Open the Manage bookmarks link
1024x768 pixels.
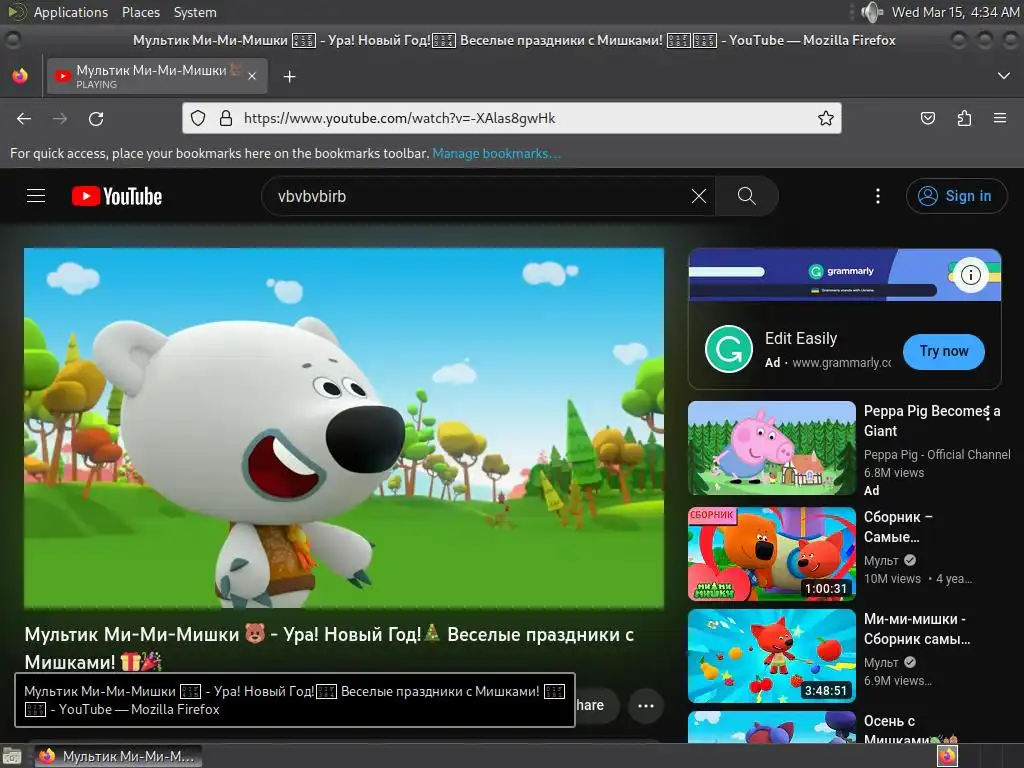[x=496, y=153]
